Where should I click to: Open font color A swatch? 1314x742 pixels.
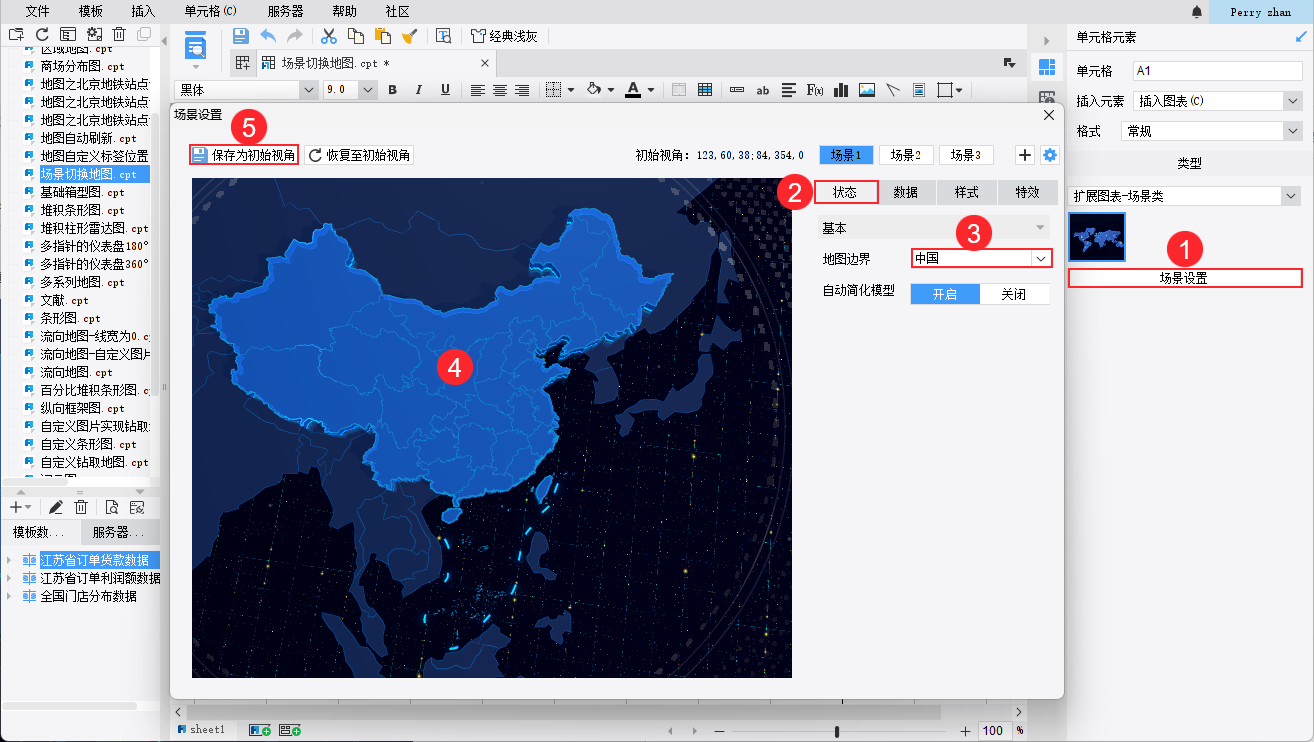tap(632, 90)
